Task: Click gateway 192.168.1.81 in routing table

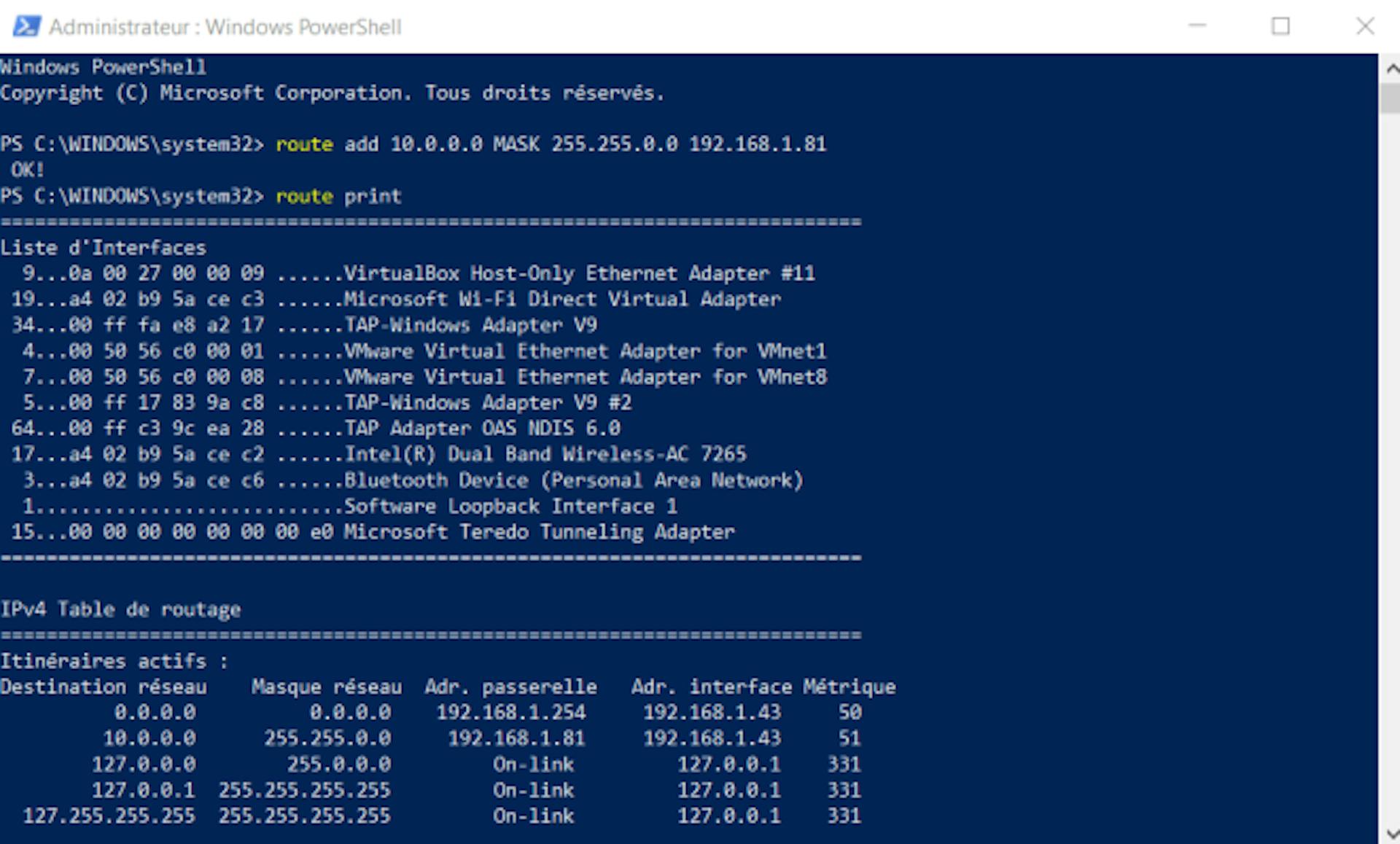Action: (516, 738)
